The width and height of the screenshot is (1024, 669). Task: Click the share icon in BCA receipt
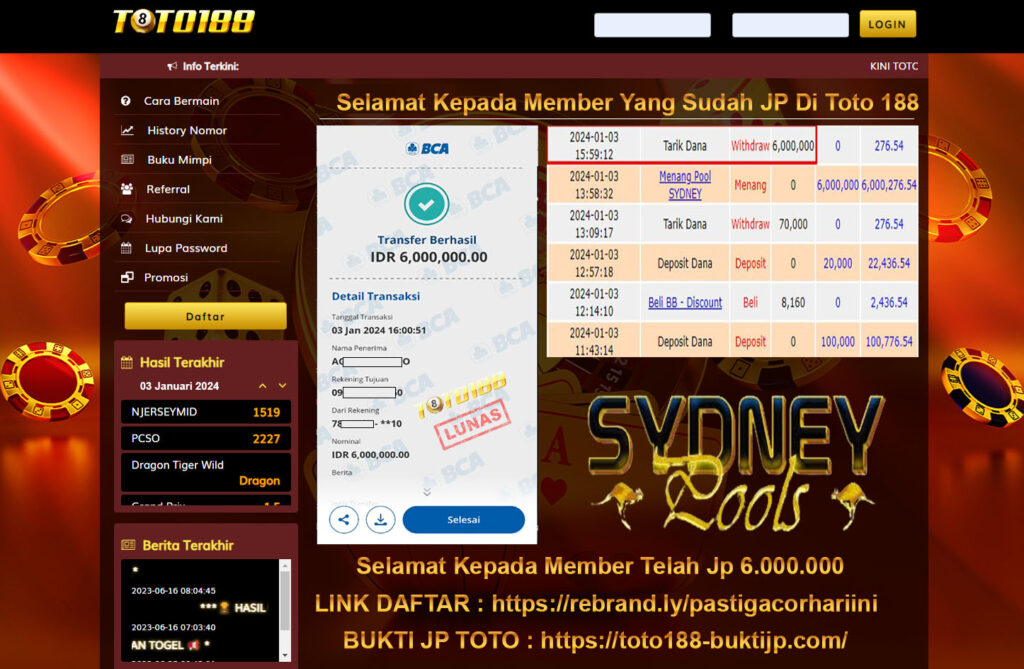click(344, 519)
